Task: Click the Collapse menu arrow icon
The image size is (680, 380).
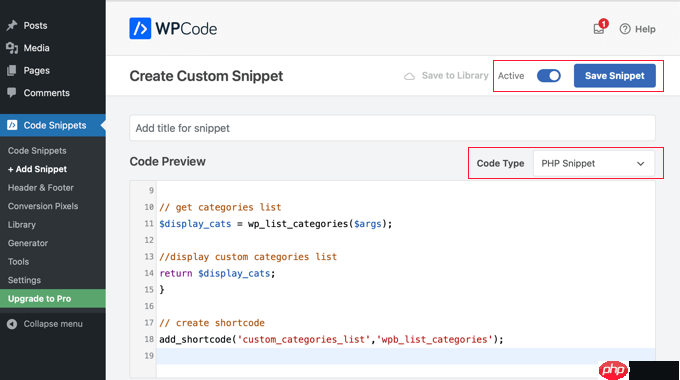Action: click(12, 324)
